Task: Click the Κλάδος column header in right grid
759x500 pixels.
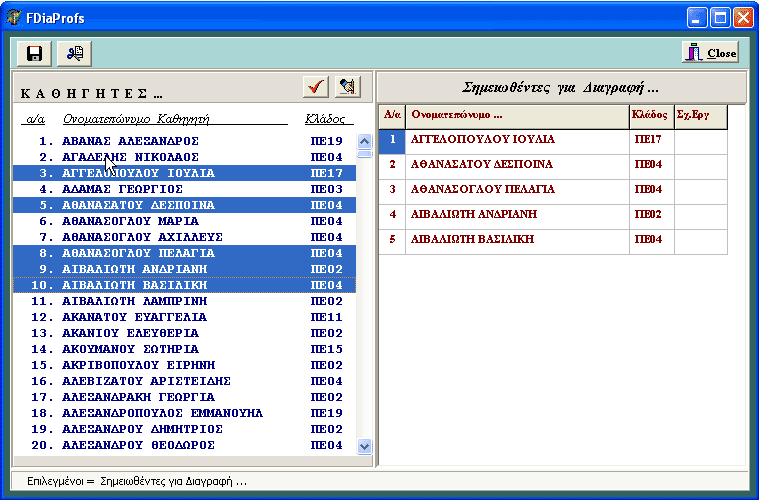Action: tap(650, 115)
